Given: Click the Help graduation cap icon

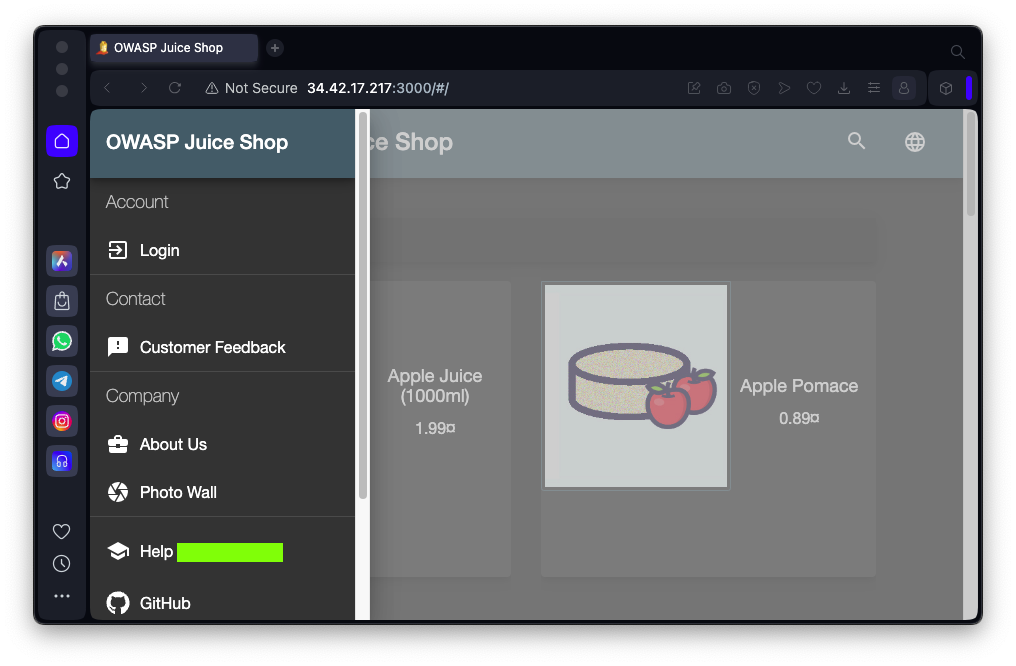Looking at the screenshot, I should click(118, 551).
